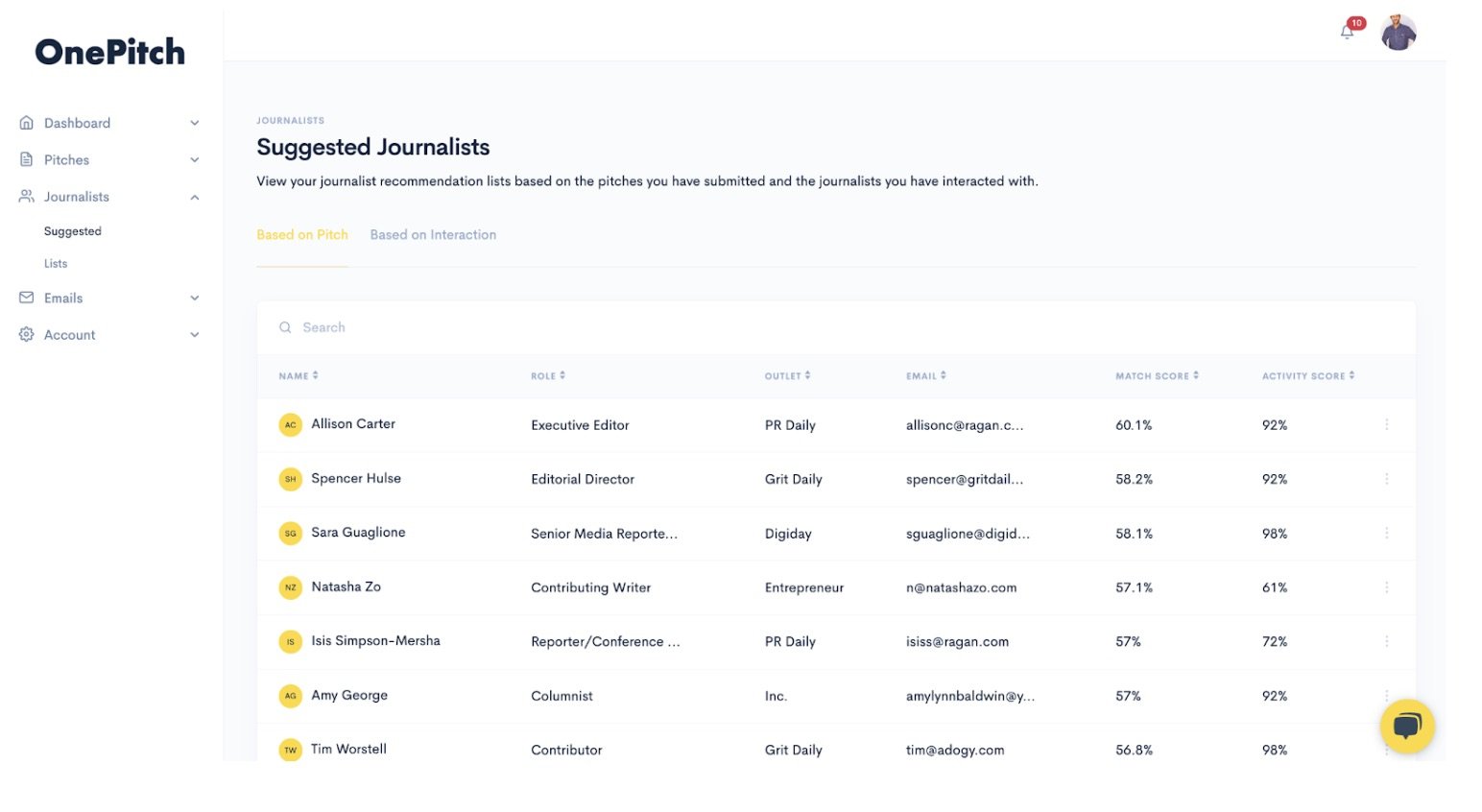Open the notifications bell icon
Image resolution: width=1482 pixels, height=812 pixels.
tap(1347, 32)
